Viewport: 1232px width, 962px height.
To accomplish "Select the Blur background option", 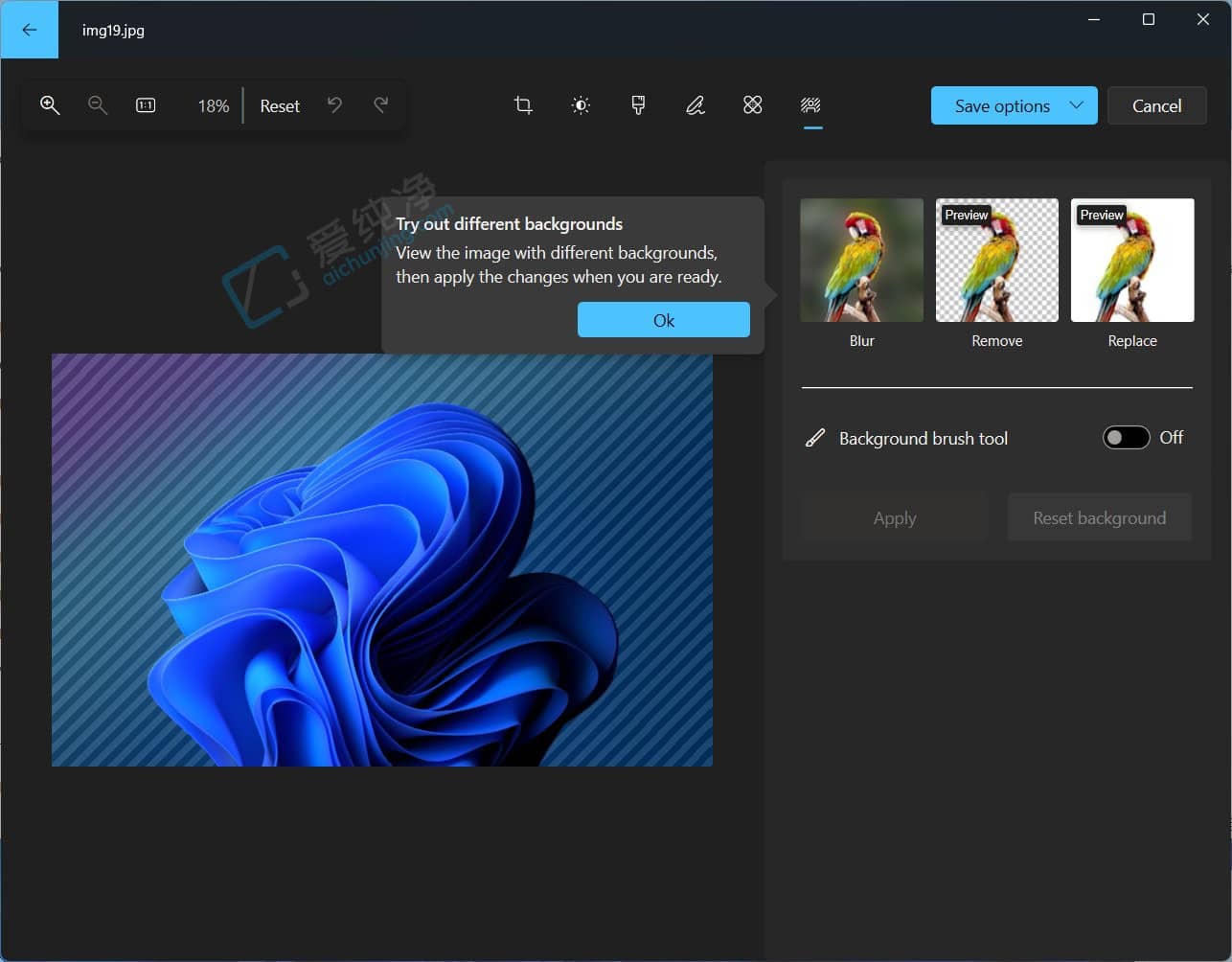I will 860,259.
